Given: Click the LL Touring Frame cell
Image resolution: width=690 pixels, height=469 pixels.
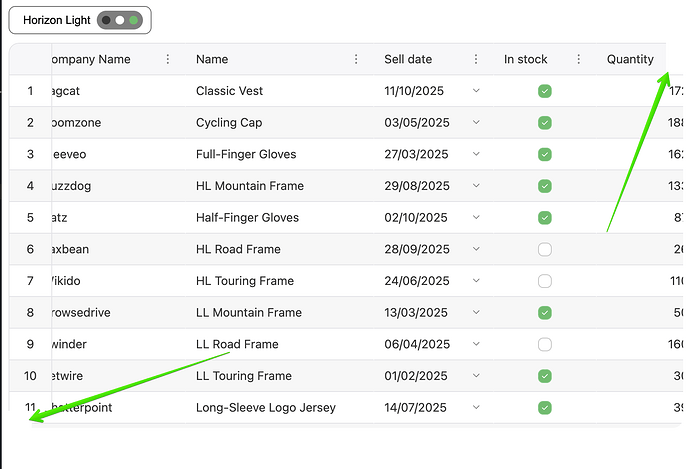Looking at the screenshot, I should pyautogui.click(x=279, y=376).
